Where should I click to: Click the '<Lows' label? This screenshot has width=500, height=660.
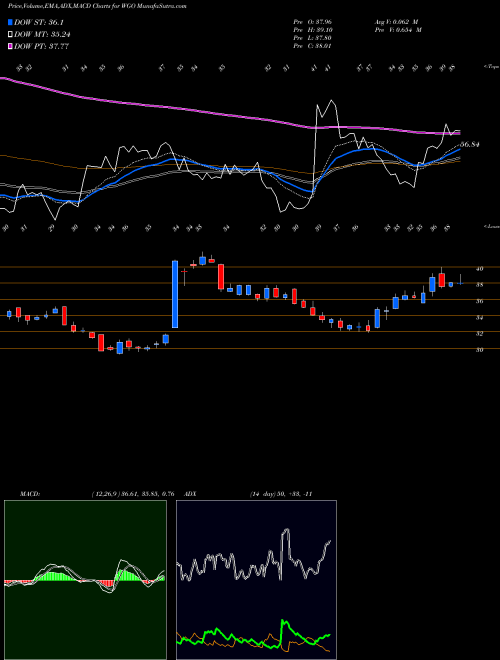tap(491, 226)
